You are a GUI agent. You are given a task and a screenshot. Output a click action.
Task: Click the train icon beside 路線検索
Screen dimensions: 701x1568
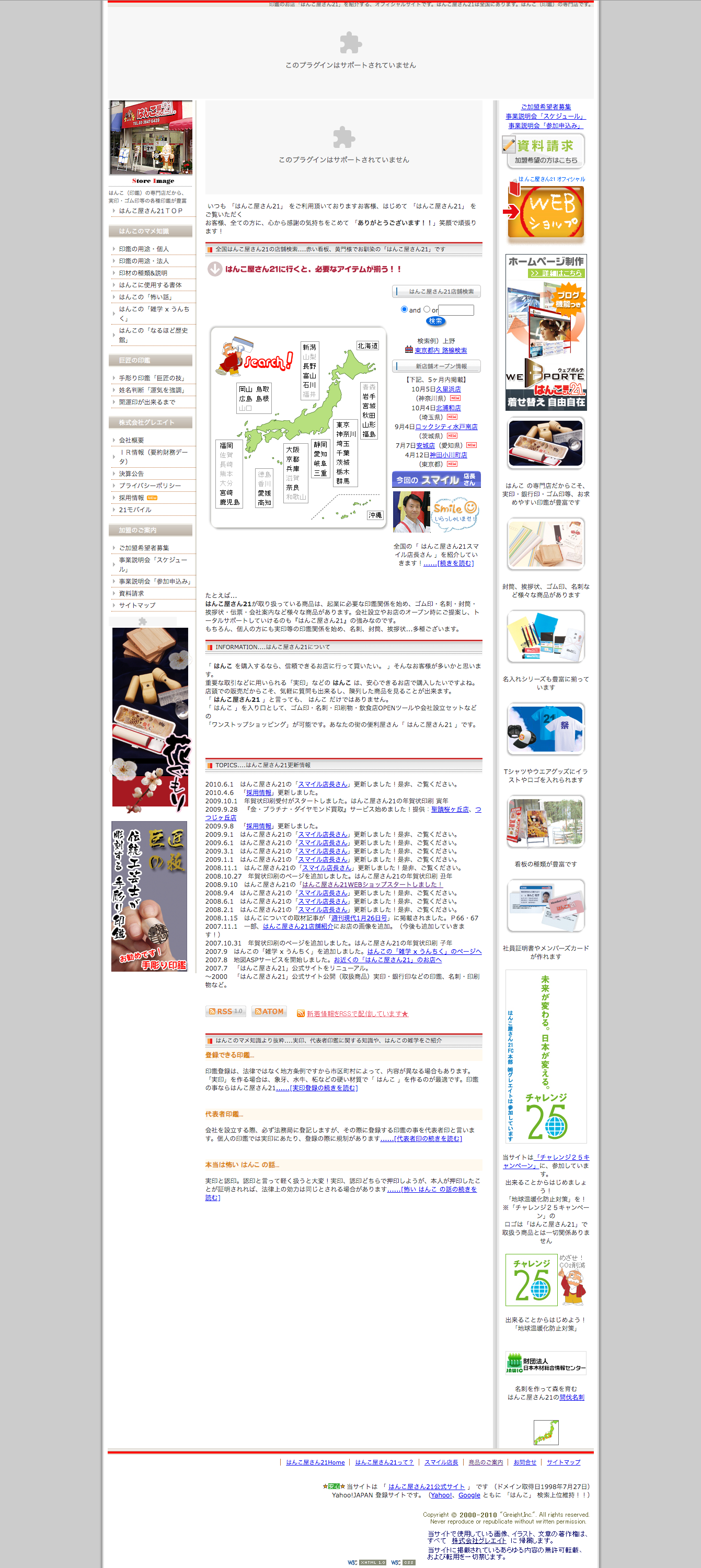[x=409, y=349]
